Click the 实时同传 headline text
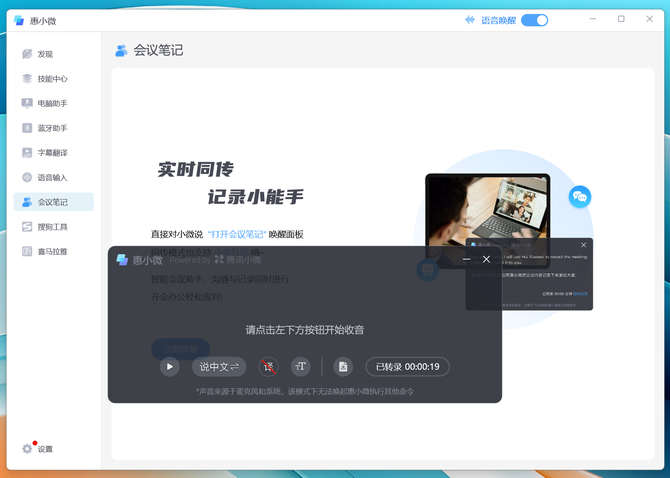Screen dimensions: 670x478 [196, 170]
